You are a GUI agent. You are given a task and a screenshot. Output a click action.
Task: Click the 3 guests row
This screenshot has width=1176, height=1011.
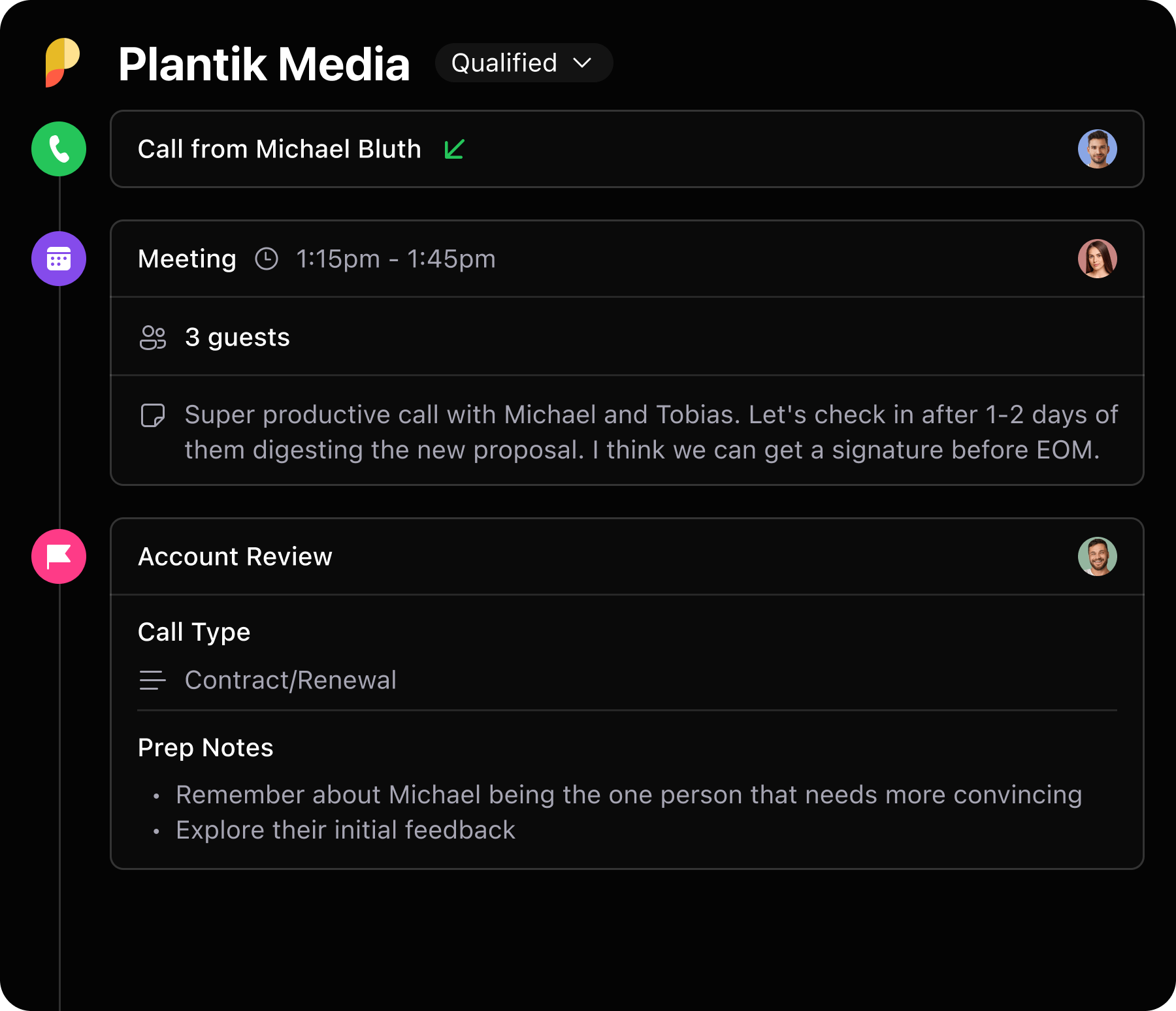click(x=627, y=337)
